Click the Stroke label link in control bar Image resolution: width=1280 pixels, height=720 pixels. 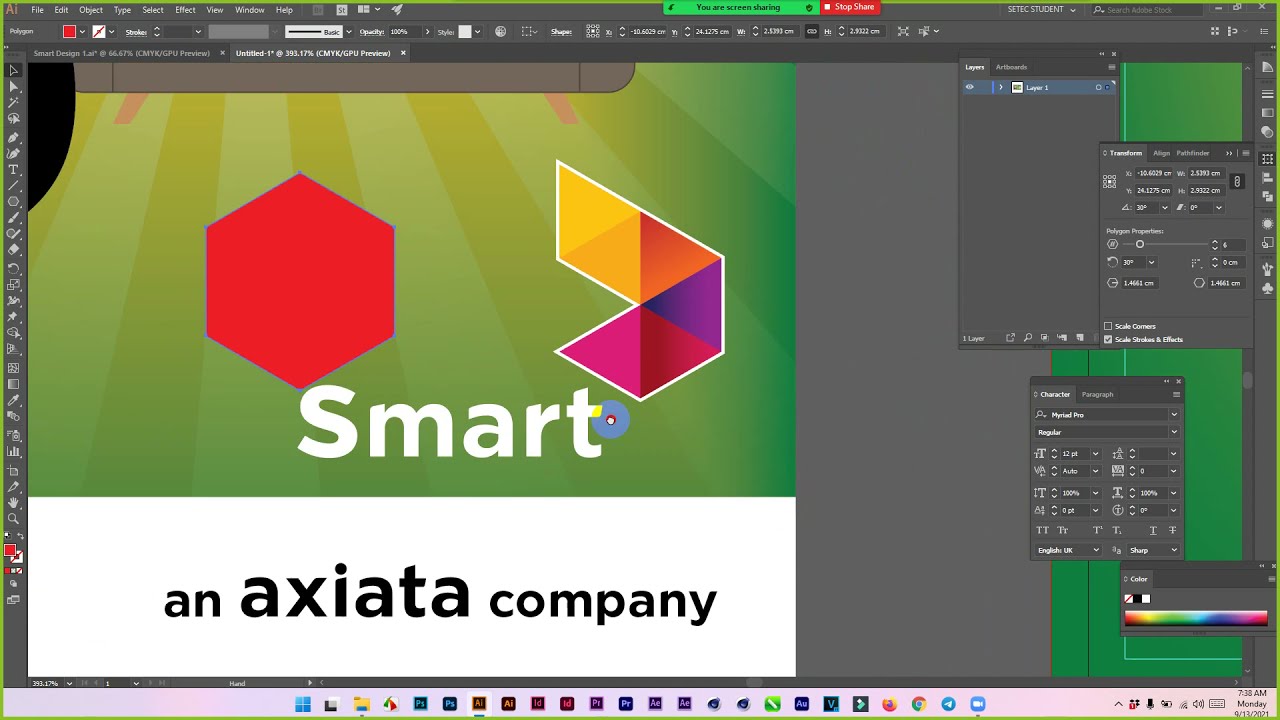point(136,32)
